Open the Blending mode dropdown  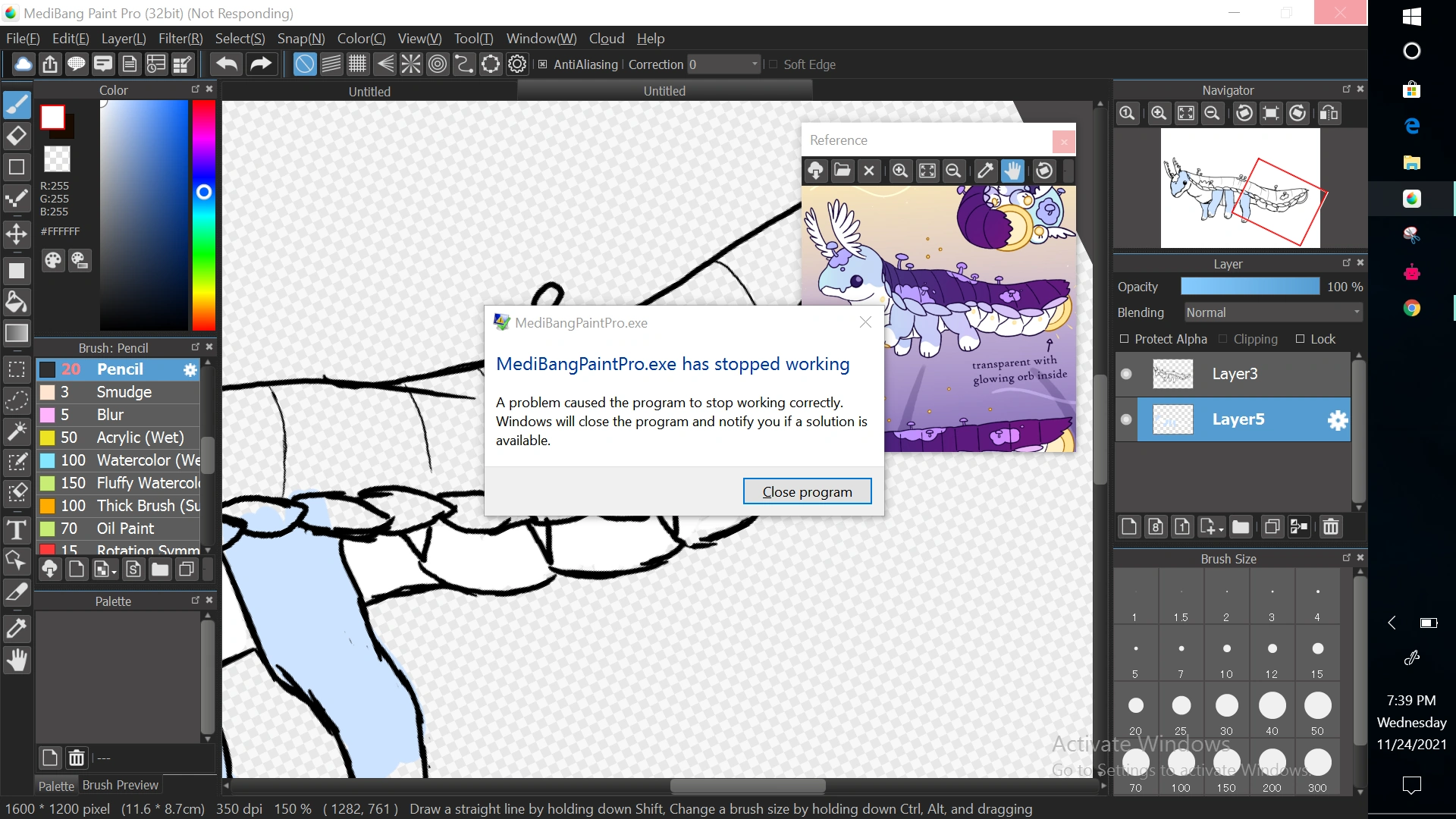(1273, 312)
